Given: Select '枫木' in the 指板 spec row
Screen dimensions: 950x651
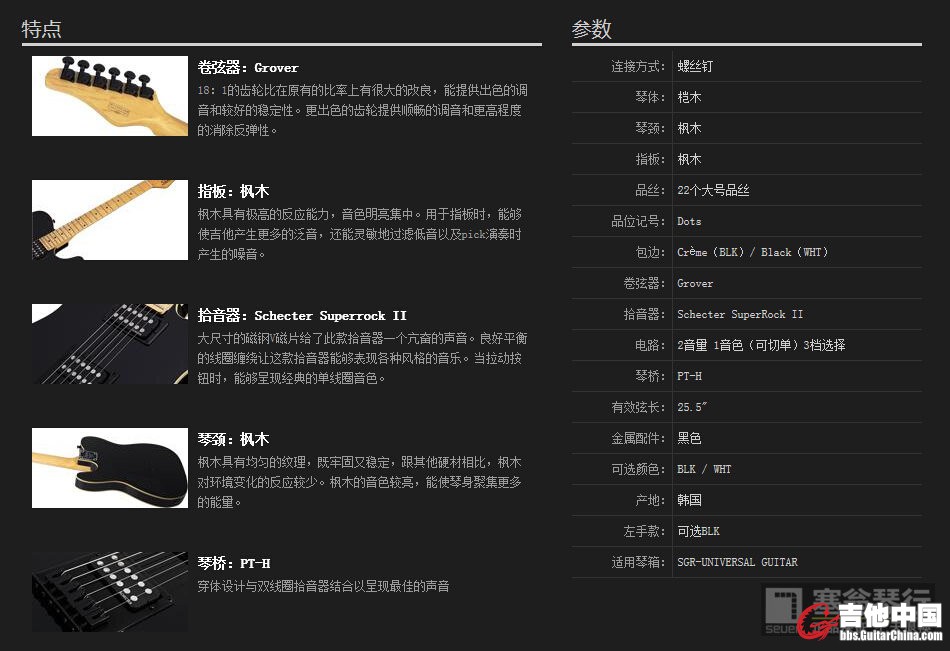Looking at the screenshot, I should tap(689, 159).
